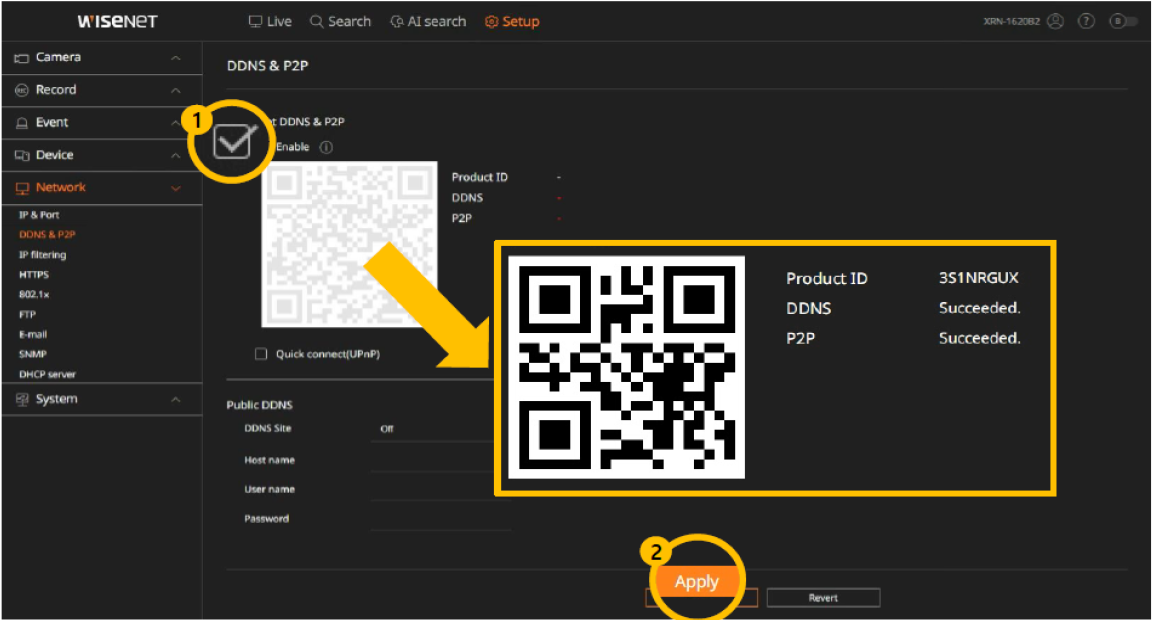This screenshot has width=1152, height=620.
Task: Click the info icon beside Enable
Action: point(325,147)
